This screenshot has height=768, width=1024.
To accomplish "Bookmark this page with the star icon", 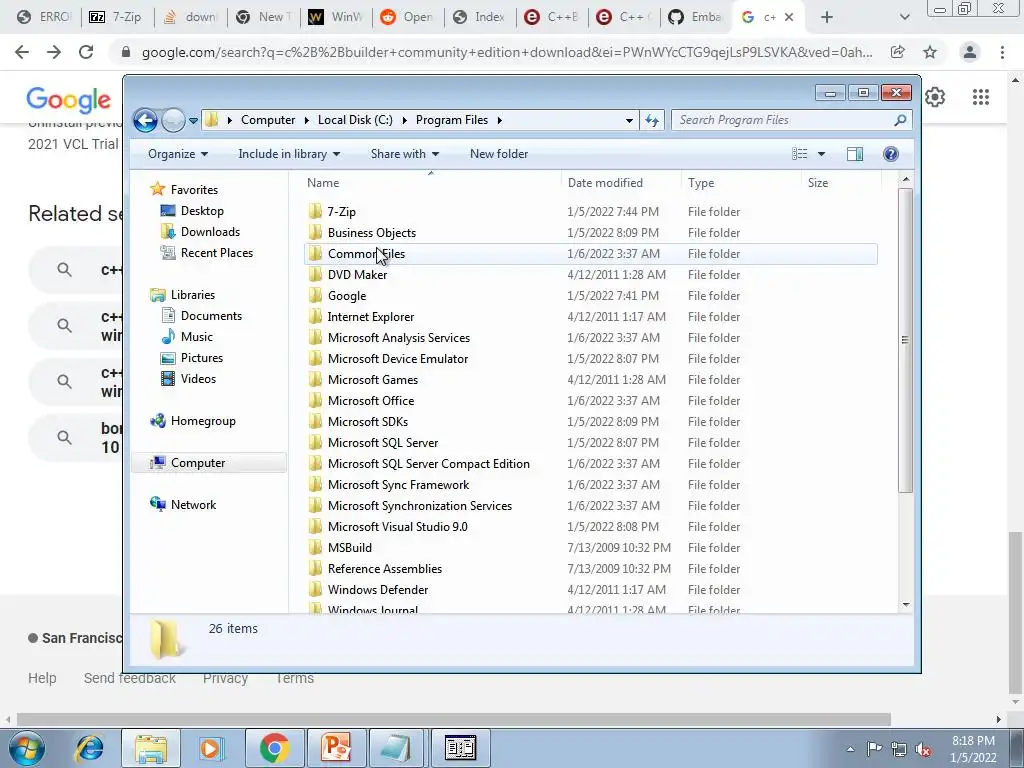I will (x=930, y=52).
